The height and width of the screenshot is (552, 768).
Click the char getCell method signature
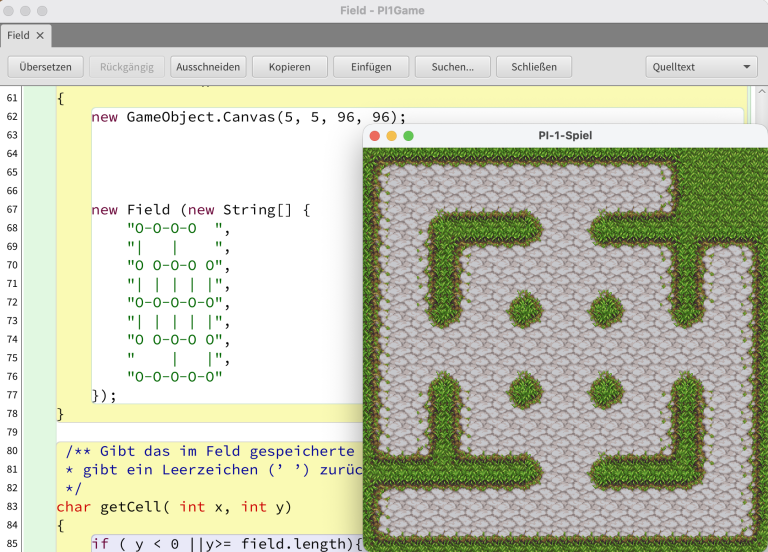point(173,507)
